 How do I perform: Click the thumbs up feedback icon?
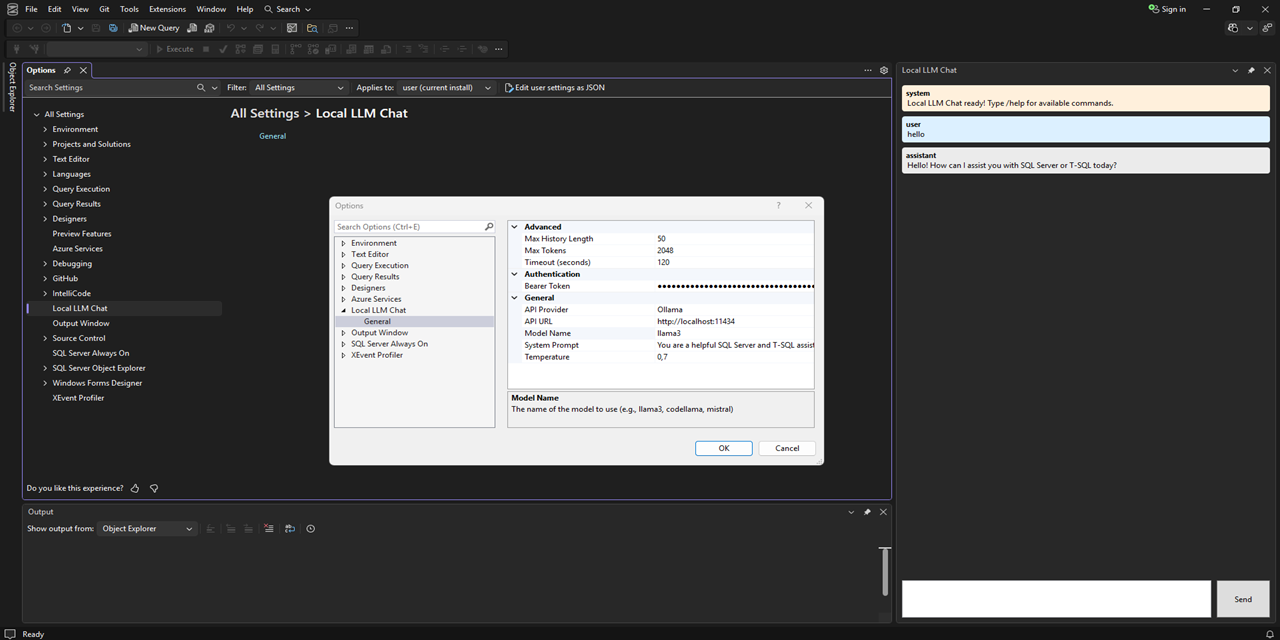click(x=135, y=488)
